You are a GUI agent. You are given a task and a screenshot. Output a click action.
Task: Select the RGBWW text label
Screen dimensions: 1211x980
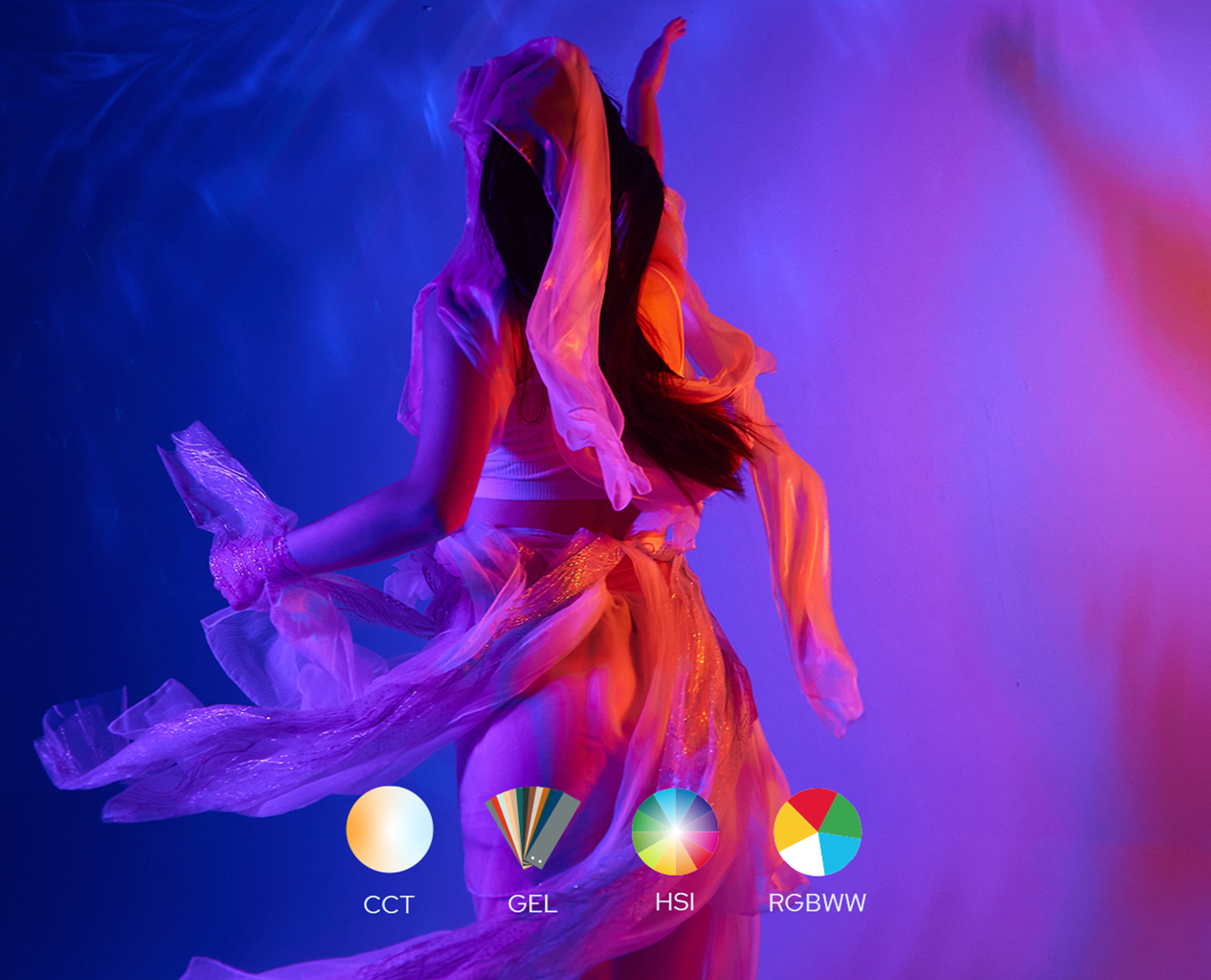tap(818, 902)
